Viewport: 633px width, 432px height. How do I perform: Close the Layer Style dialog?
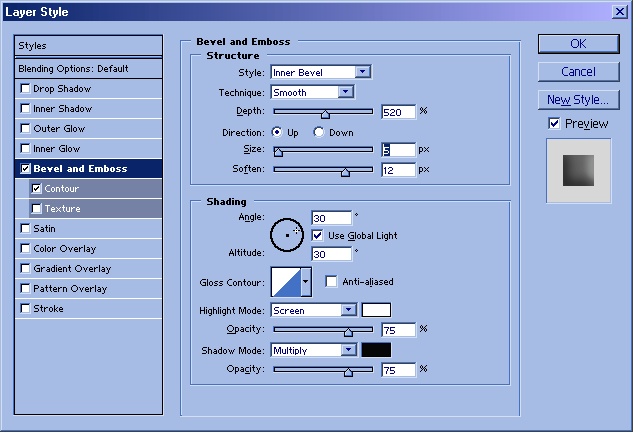point(620,12)
